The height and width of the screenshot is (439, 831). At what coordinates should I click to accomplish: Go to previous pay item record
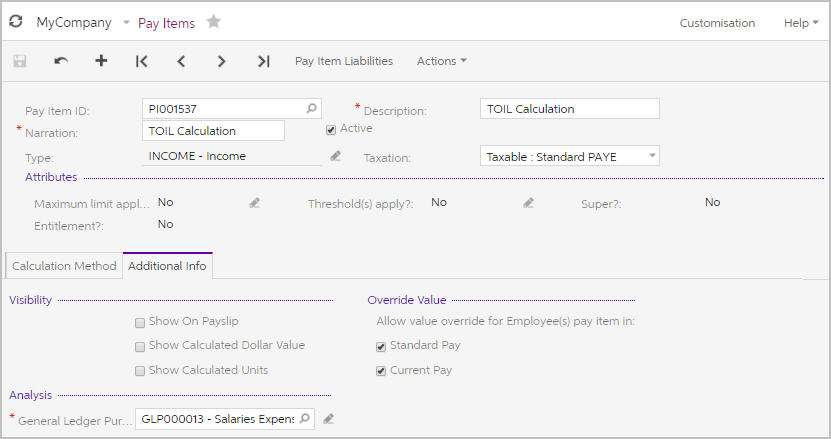[x=181, y=61]
